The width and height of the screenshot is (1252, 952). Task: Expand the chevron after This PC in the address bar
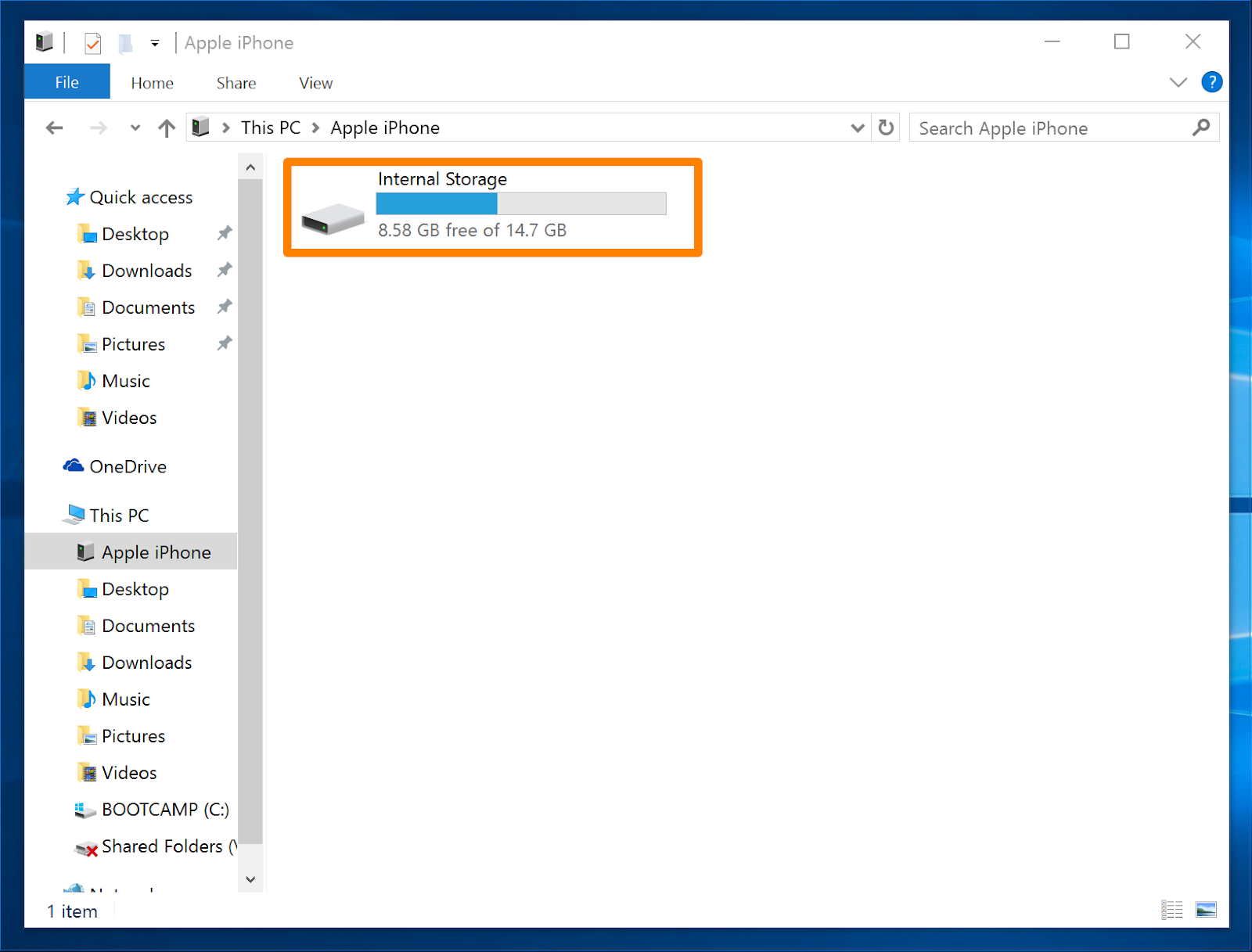316,128
